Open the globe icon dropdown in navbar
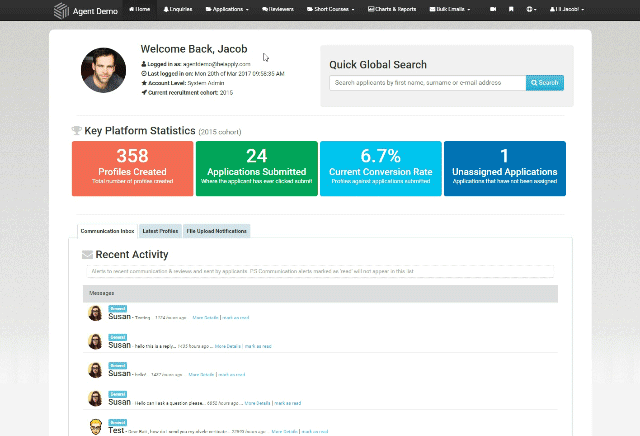 click(532, 9)
